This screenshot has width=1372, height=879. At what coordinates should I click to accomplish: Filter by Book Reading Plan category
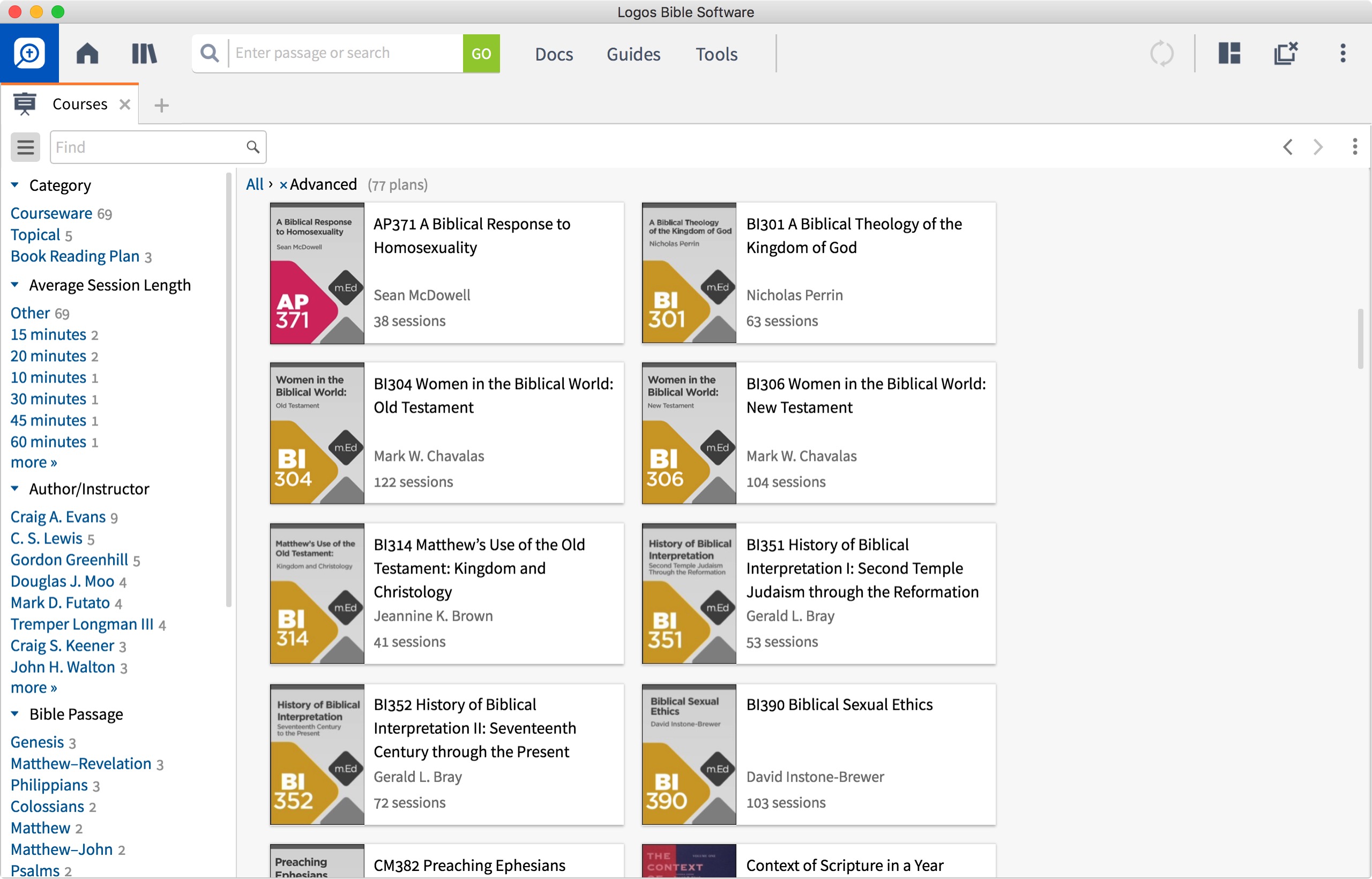pos(75,256)
